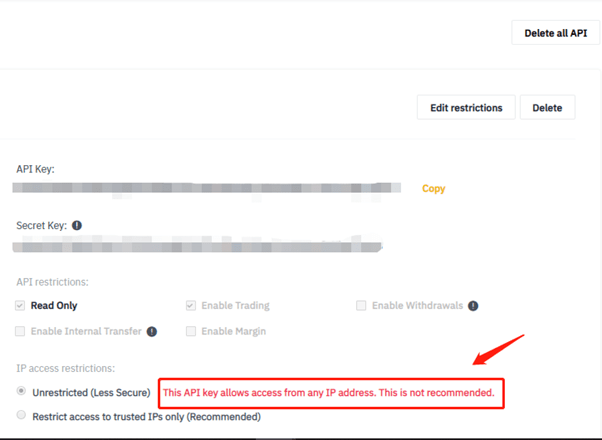Viewport: 602px width, 440px height.
Task: Click the Secret Key label
Action: click(41, 225)
